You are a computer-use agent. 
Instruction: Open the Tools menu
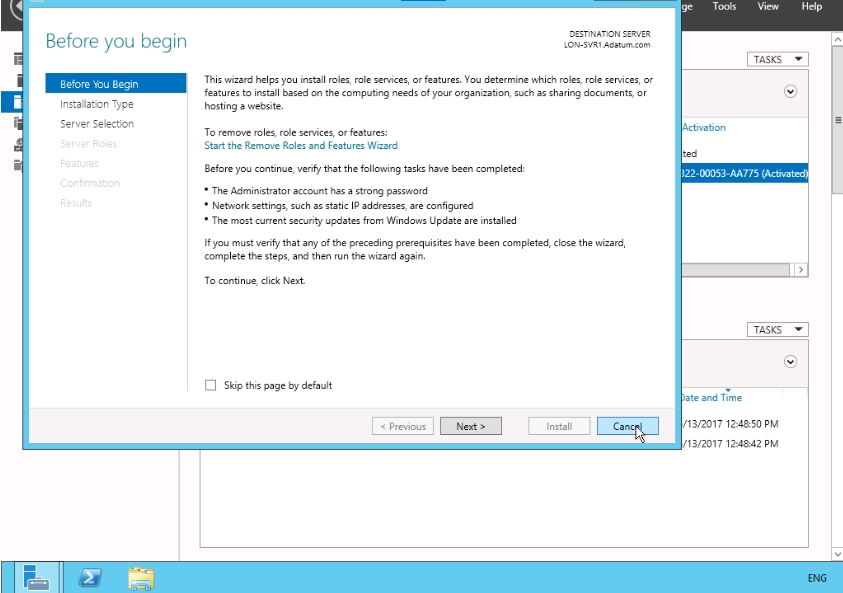coord(724,7)
